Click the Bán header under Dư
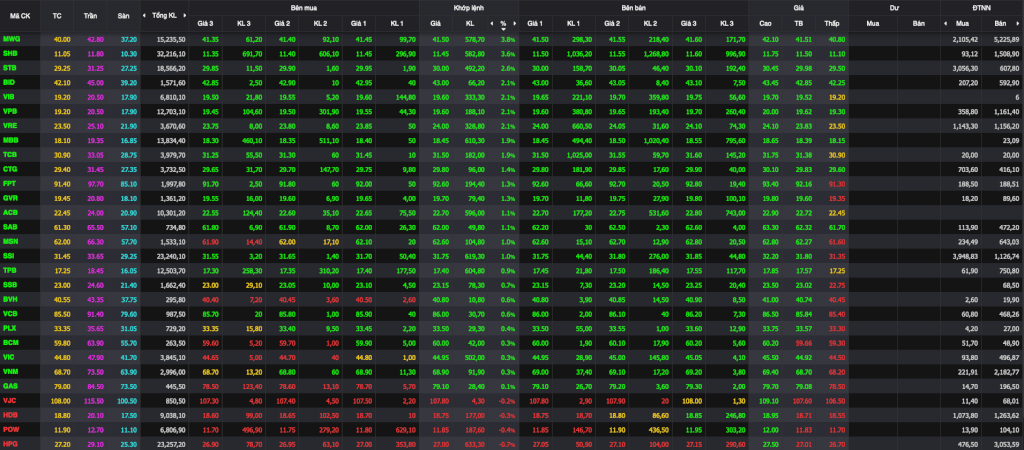This screenshot has height=450, width=1024. point(920,24)
